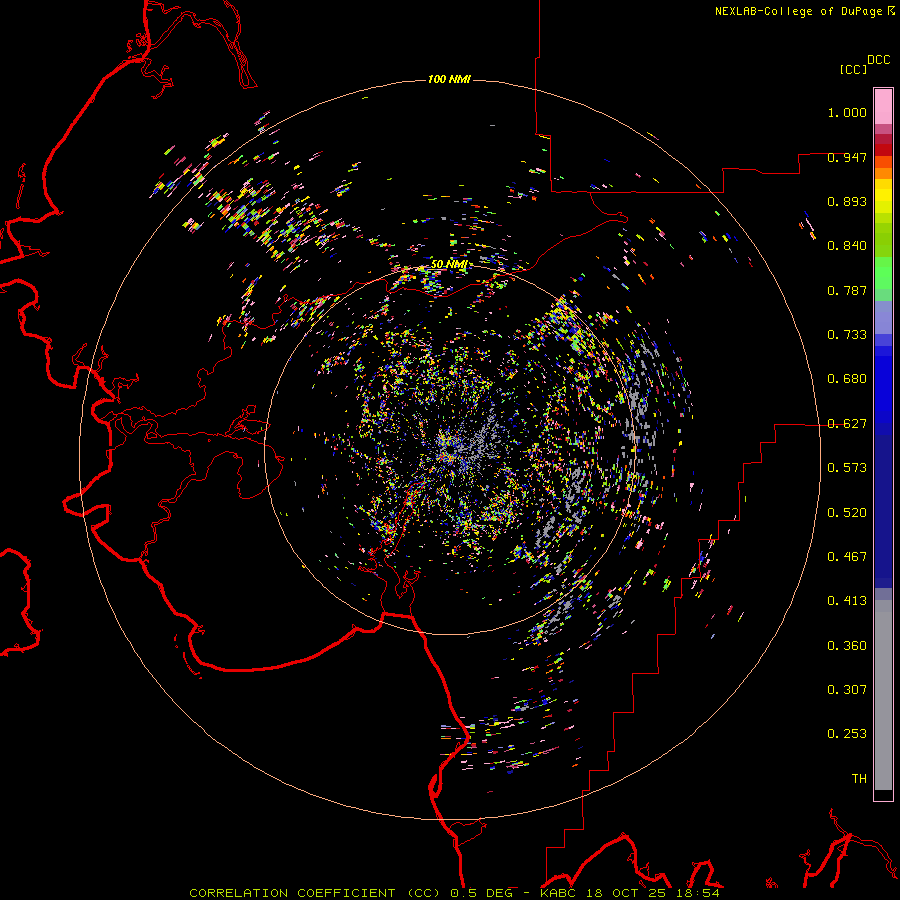Click the 50 NMI range ring label

tap(449, 264)
